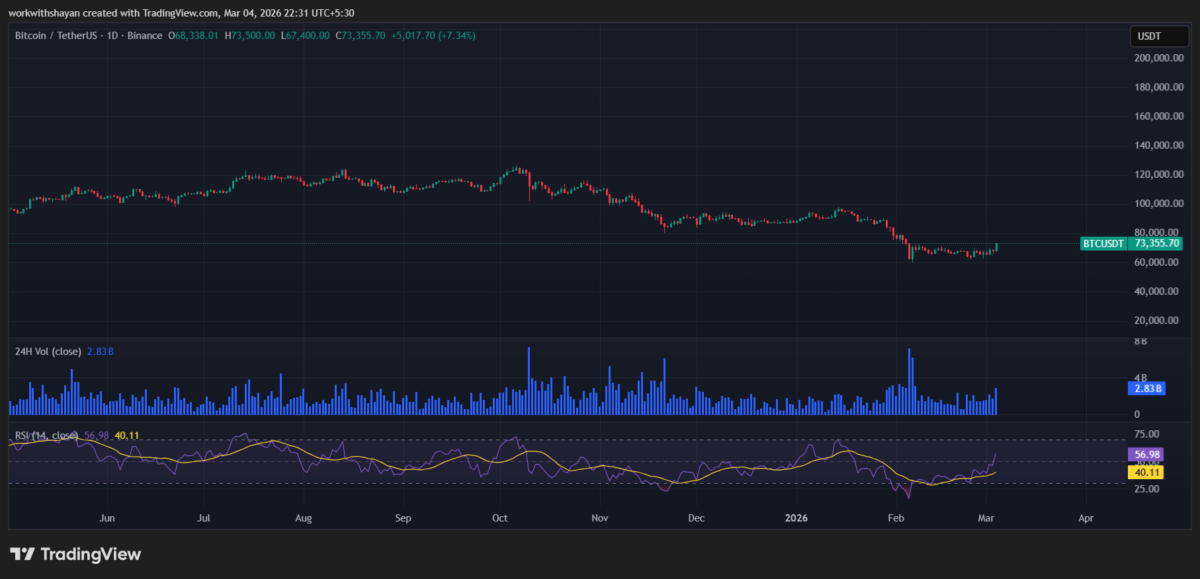The image size is (1200, 579).
Task: Click the RSI (14, close) indicator label
Action: pyautogui.click(x=46, y=435)
